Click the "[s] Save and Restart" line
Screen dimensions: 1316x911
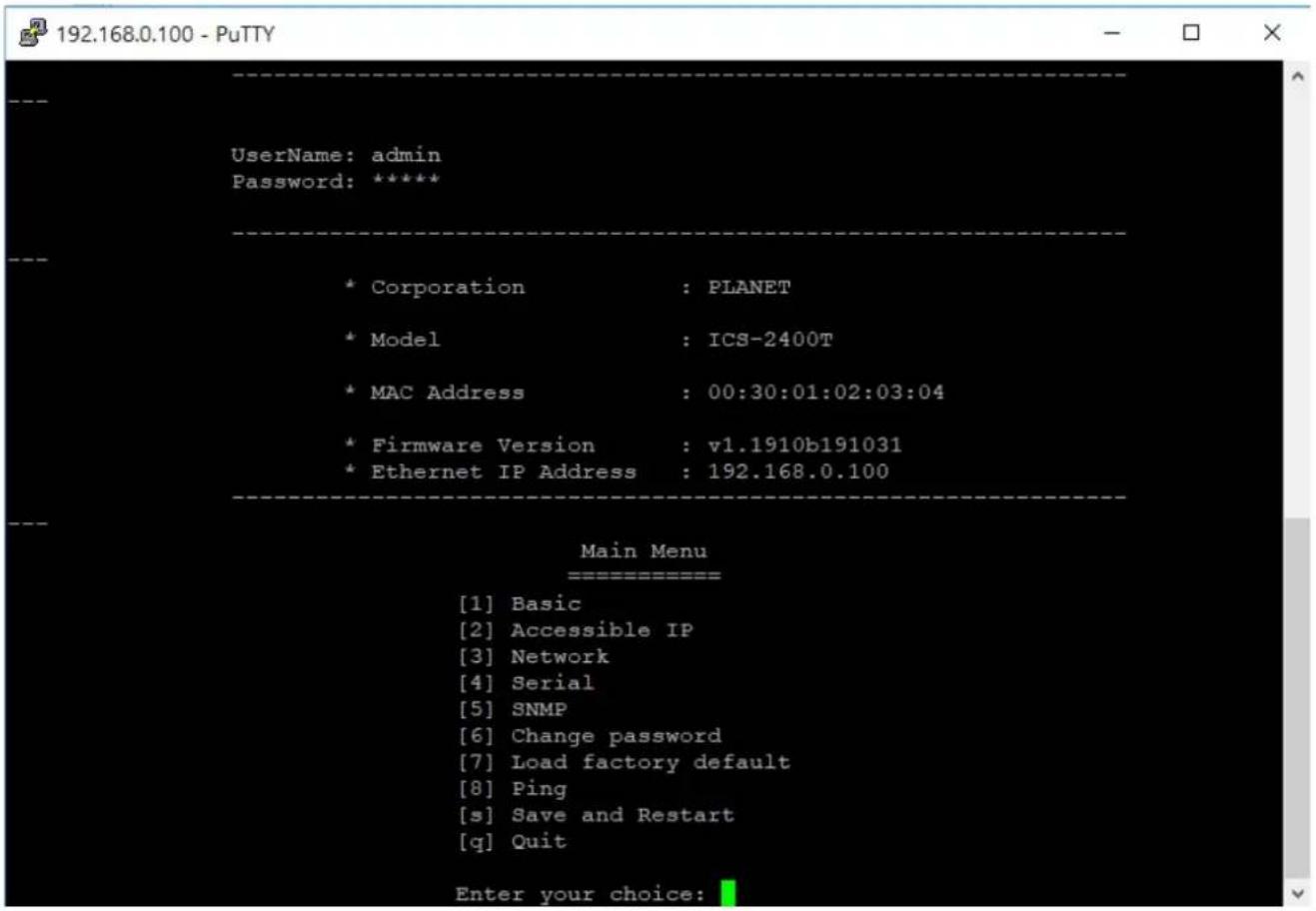coord(597,815)
